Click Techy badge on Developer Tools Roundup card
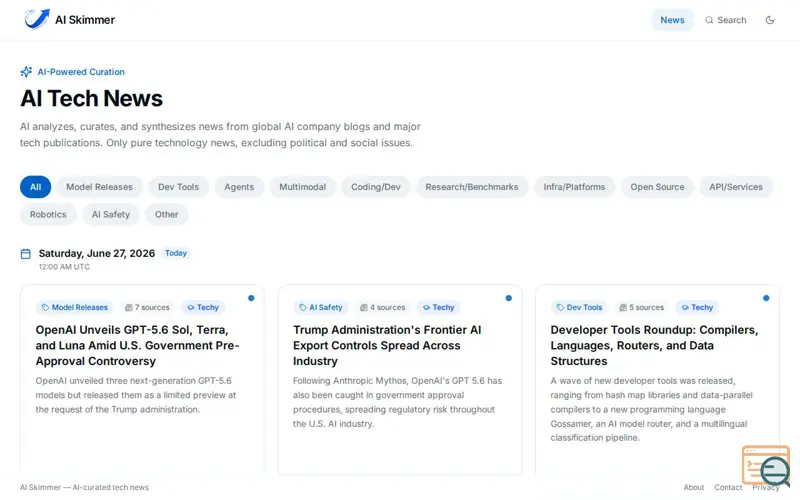 click(697, 307)
